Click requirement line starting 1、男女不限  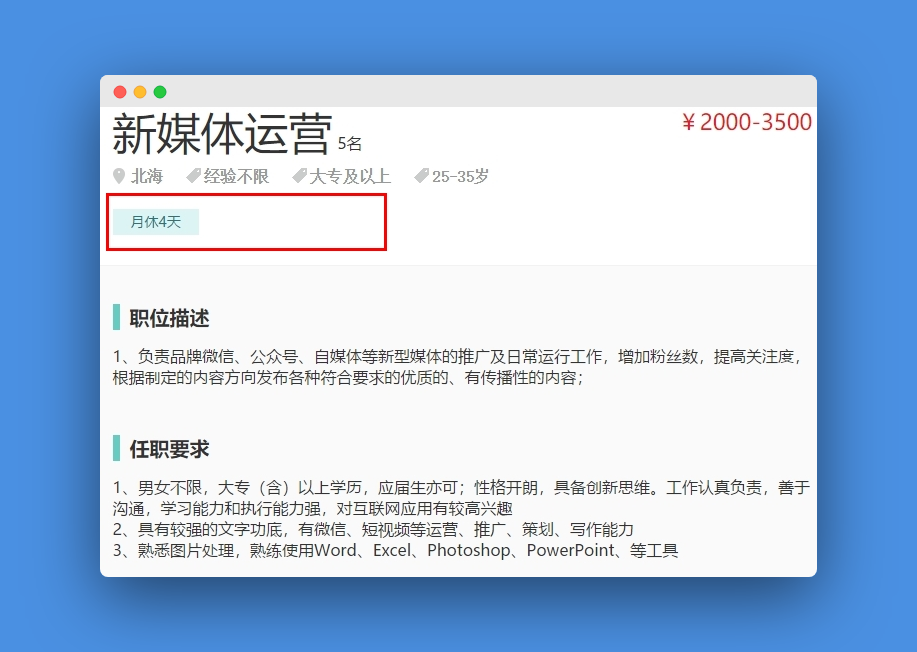coord(461,488)
